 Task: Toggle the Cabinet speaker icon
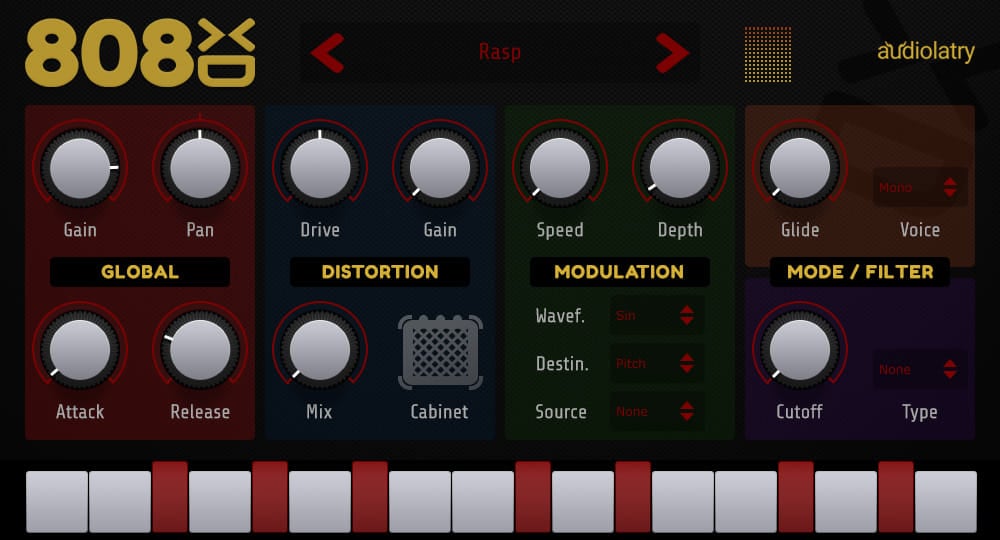(440, 352)
